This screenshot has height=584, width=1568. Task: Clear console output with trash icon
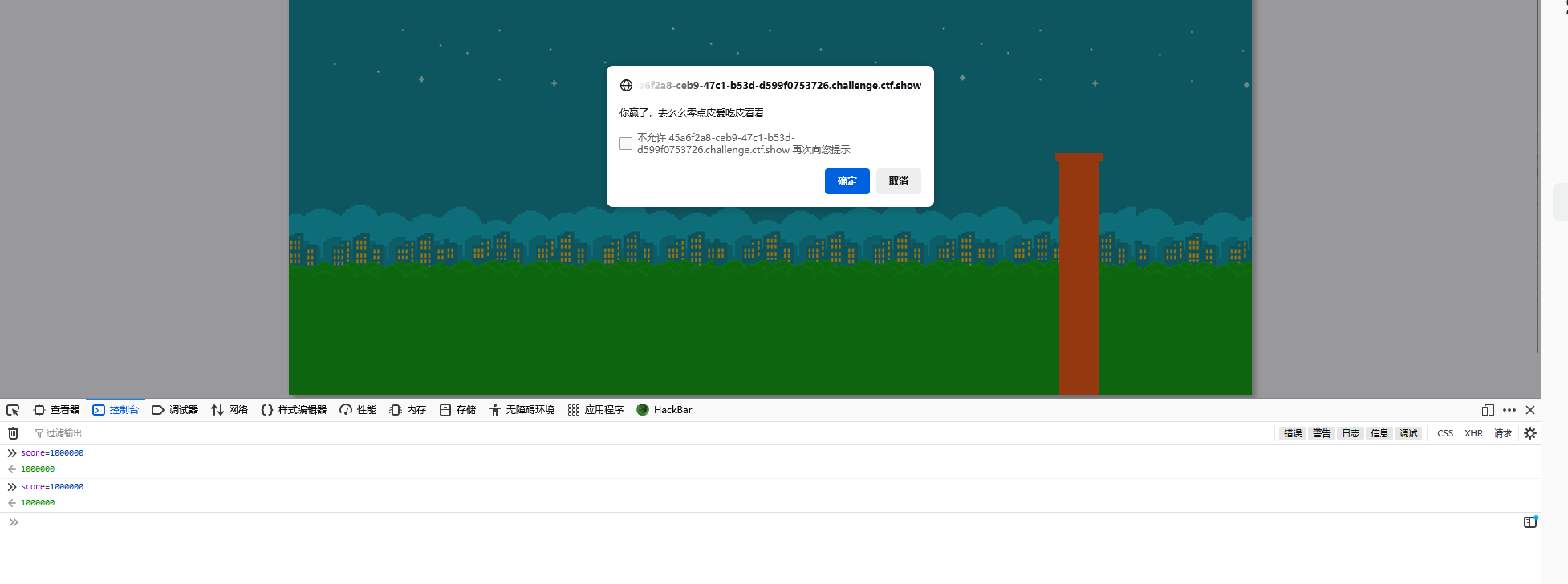pos(13,433)
